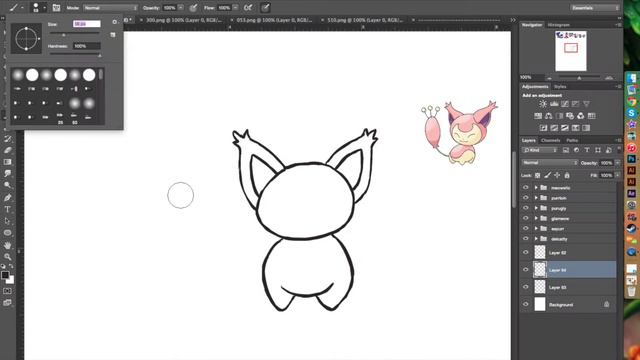Add a Brightness/Contrast adjustment
The height and width of the screenshot is (360, 640).
click(x=543, y=104)
